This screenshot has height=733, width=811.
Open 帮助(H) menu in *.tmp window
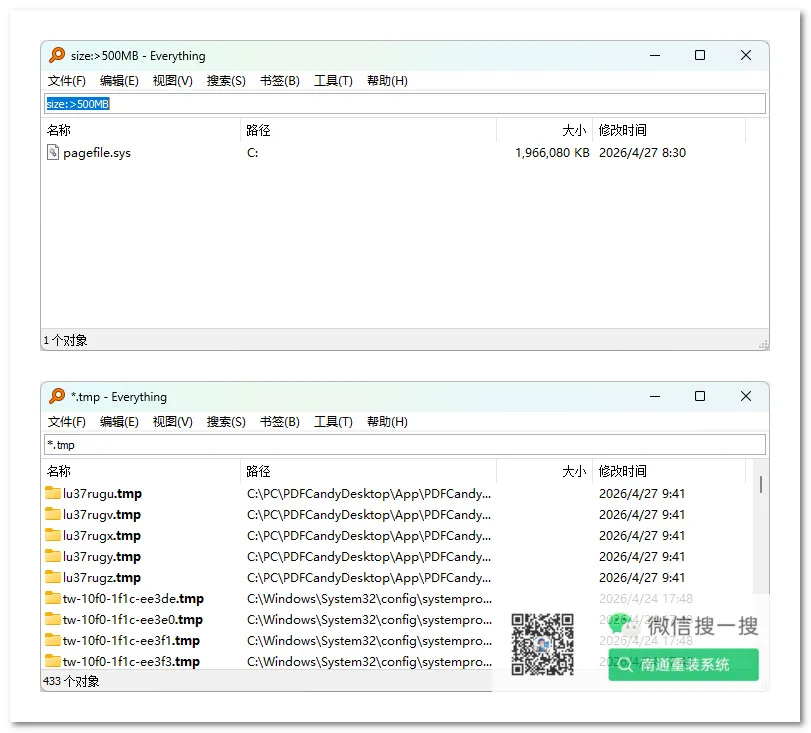(387, 422)
